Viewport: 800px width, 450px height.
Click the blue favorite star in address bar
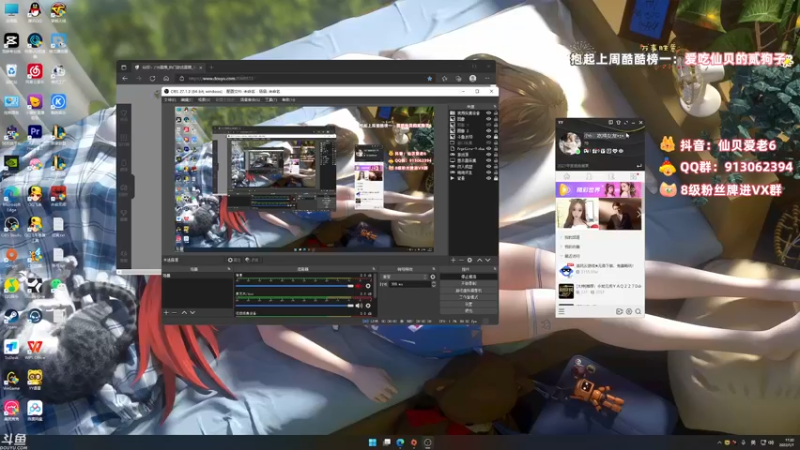430,79
